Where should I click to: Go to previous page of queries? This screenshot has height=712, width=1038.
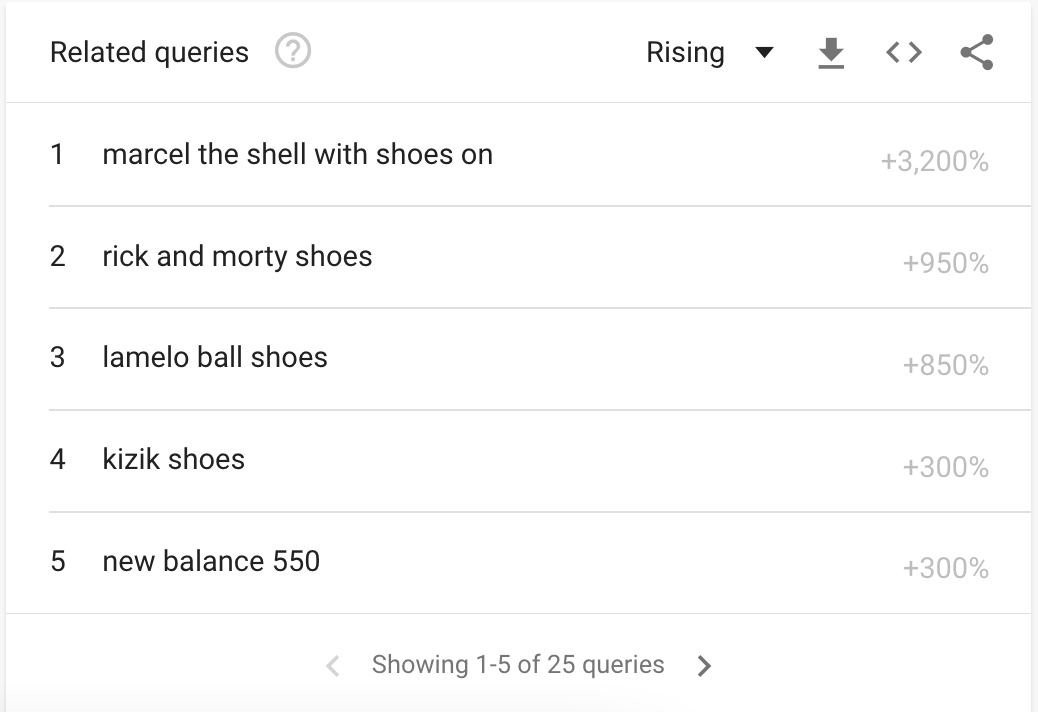coord(334,666)
